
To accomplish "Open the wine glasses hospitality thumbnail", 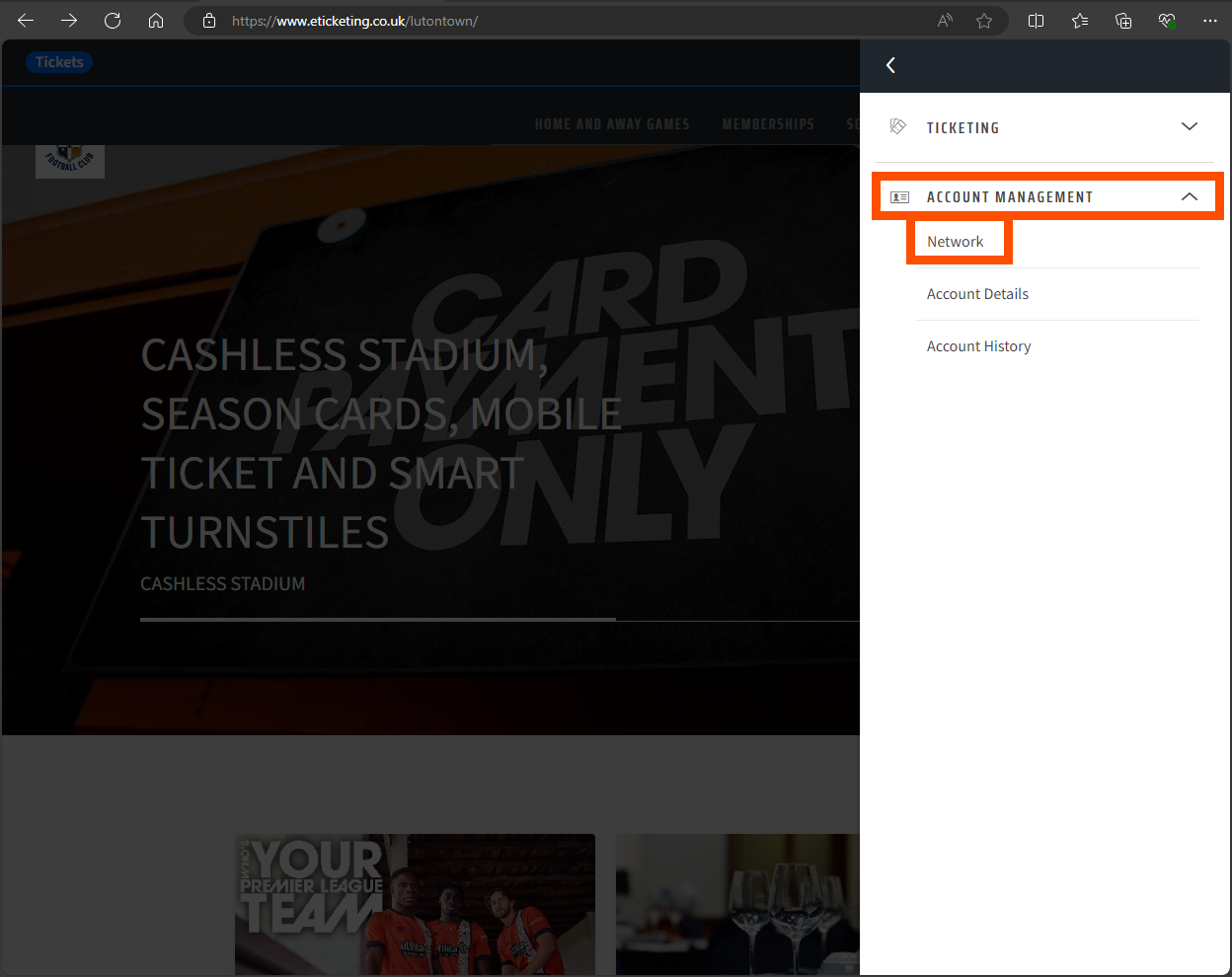I will tap(737, 905).
